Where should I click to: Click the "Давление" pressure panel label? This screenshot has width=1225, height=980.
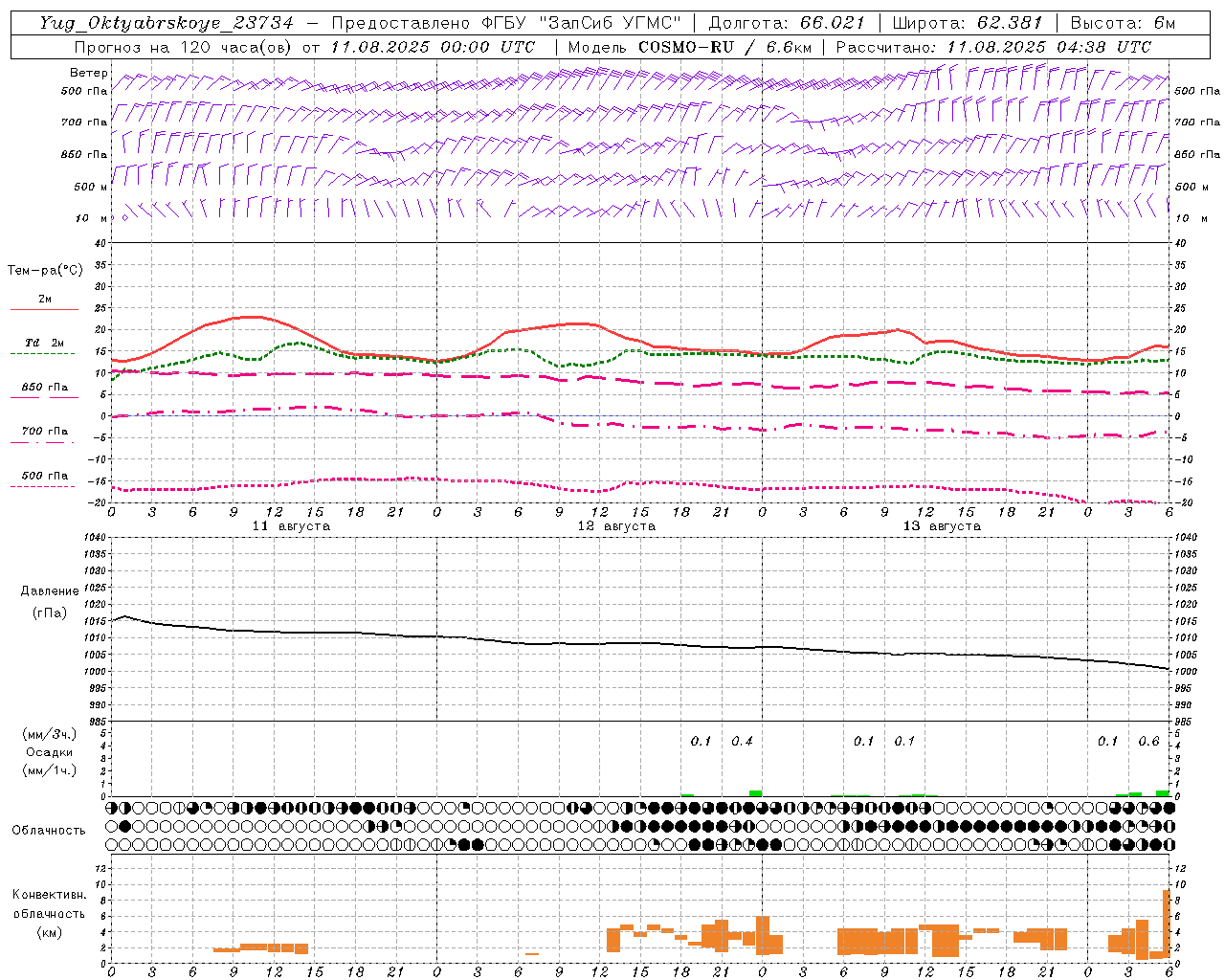tap(50, 591)
